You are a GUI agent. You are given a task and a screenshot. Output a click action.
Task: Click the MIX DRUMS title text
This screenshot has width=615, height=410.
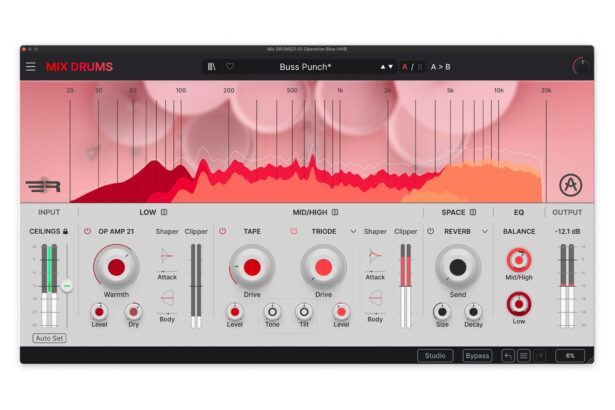coord(79,67)
